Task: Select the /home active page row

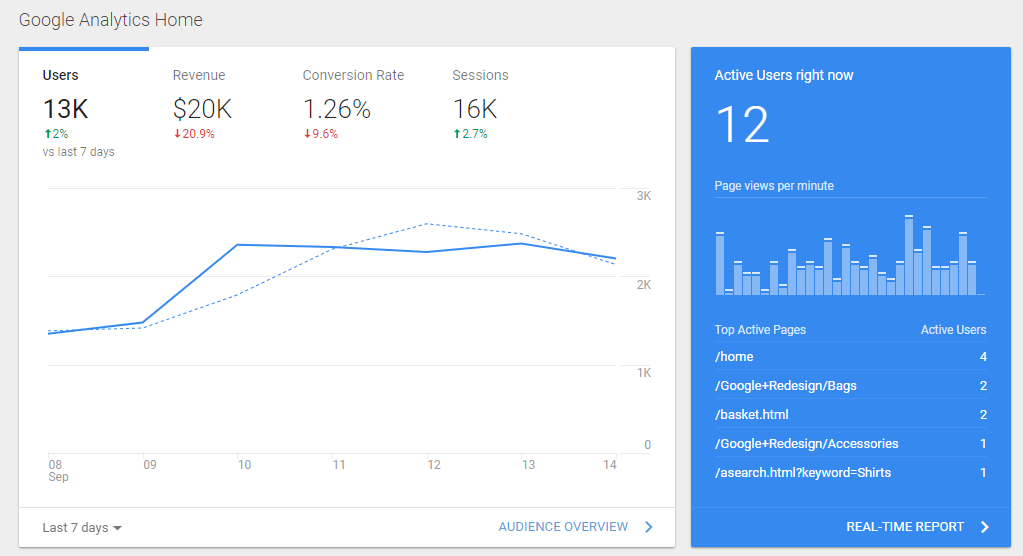Action: pyautogui.click(x=850, y=356)
